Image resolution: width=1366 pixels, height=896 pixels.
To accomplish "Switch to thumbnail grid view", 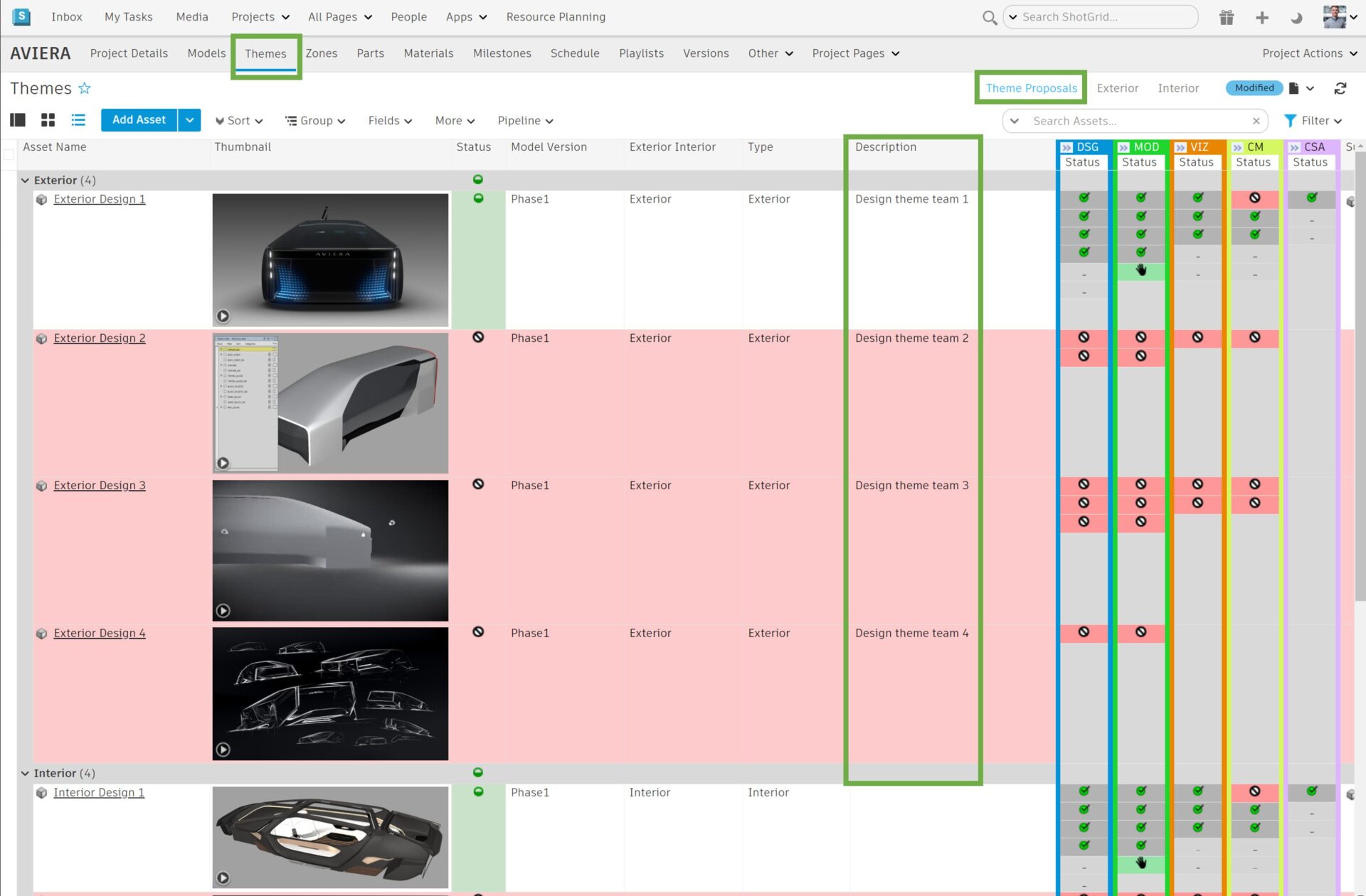I will click(48, 120).
